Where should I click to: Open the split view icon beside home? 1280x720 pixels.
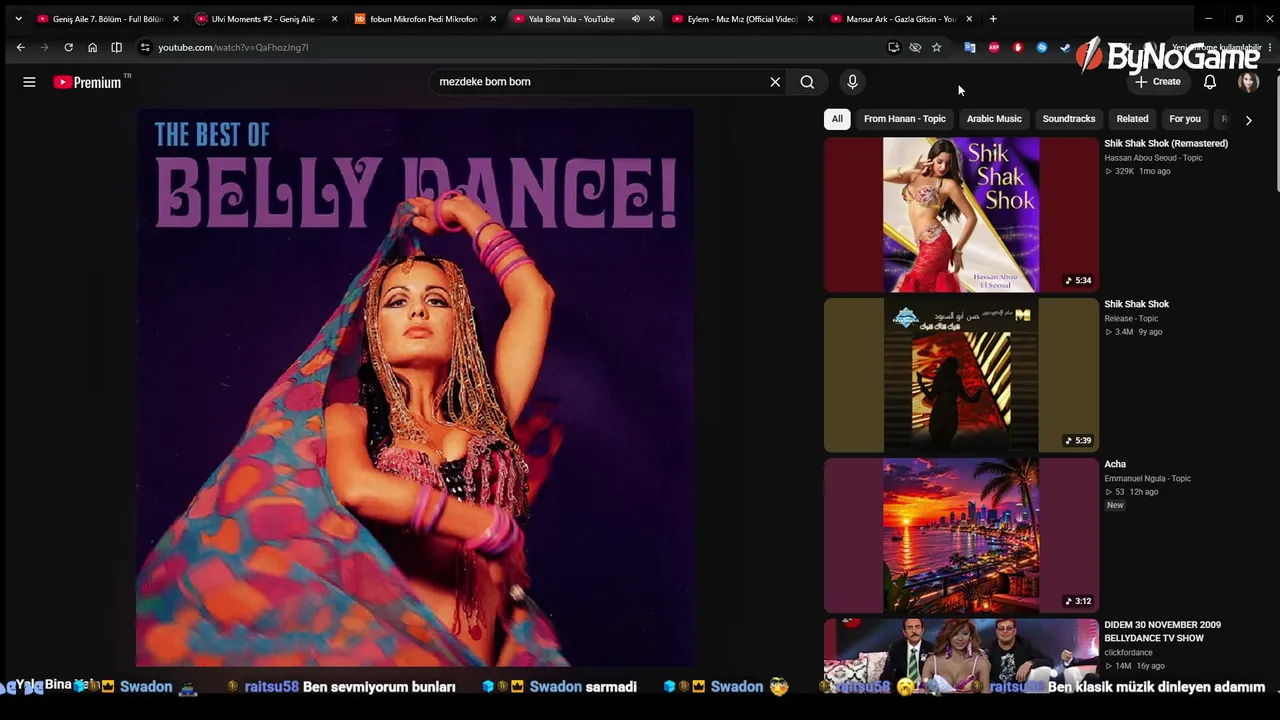(116, 47)
